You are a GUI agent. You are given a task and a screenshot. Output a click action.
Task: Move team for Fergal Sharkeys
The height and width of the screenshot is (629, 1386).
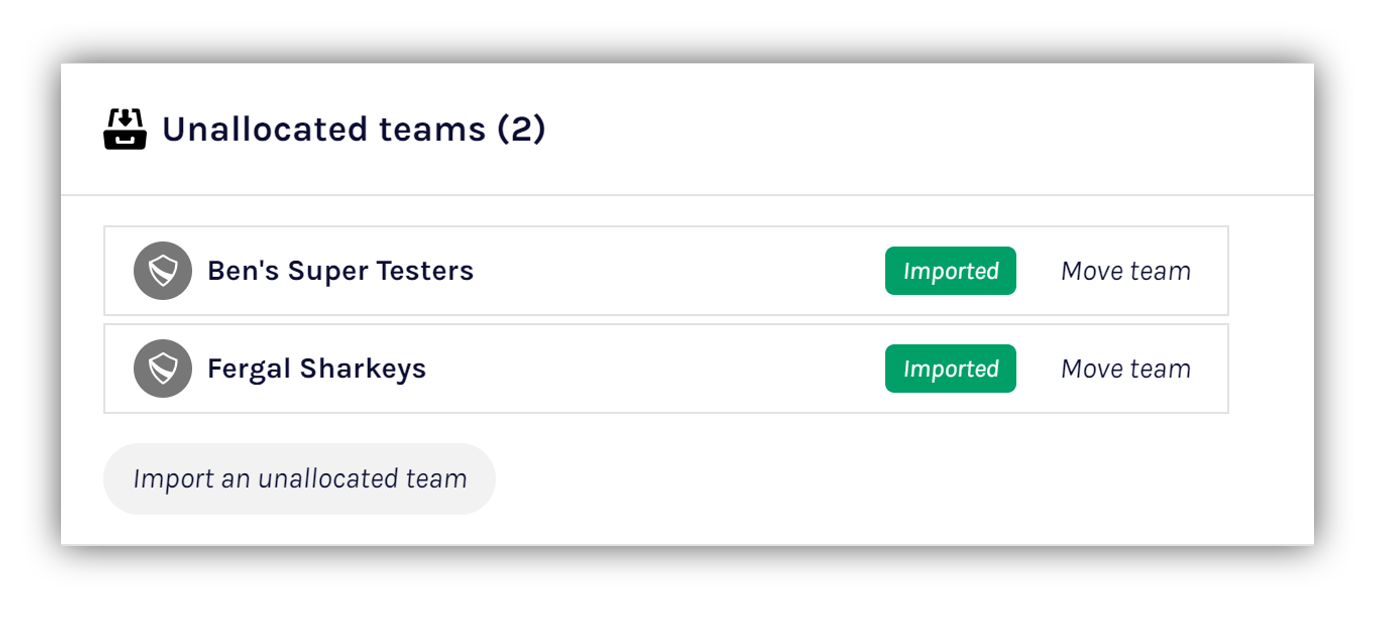click(x=1125, y=369)
